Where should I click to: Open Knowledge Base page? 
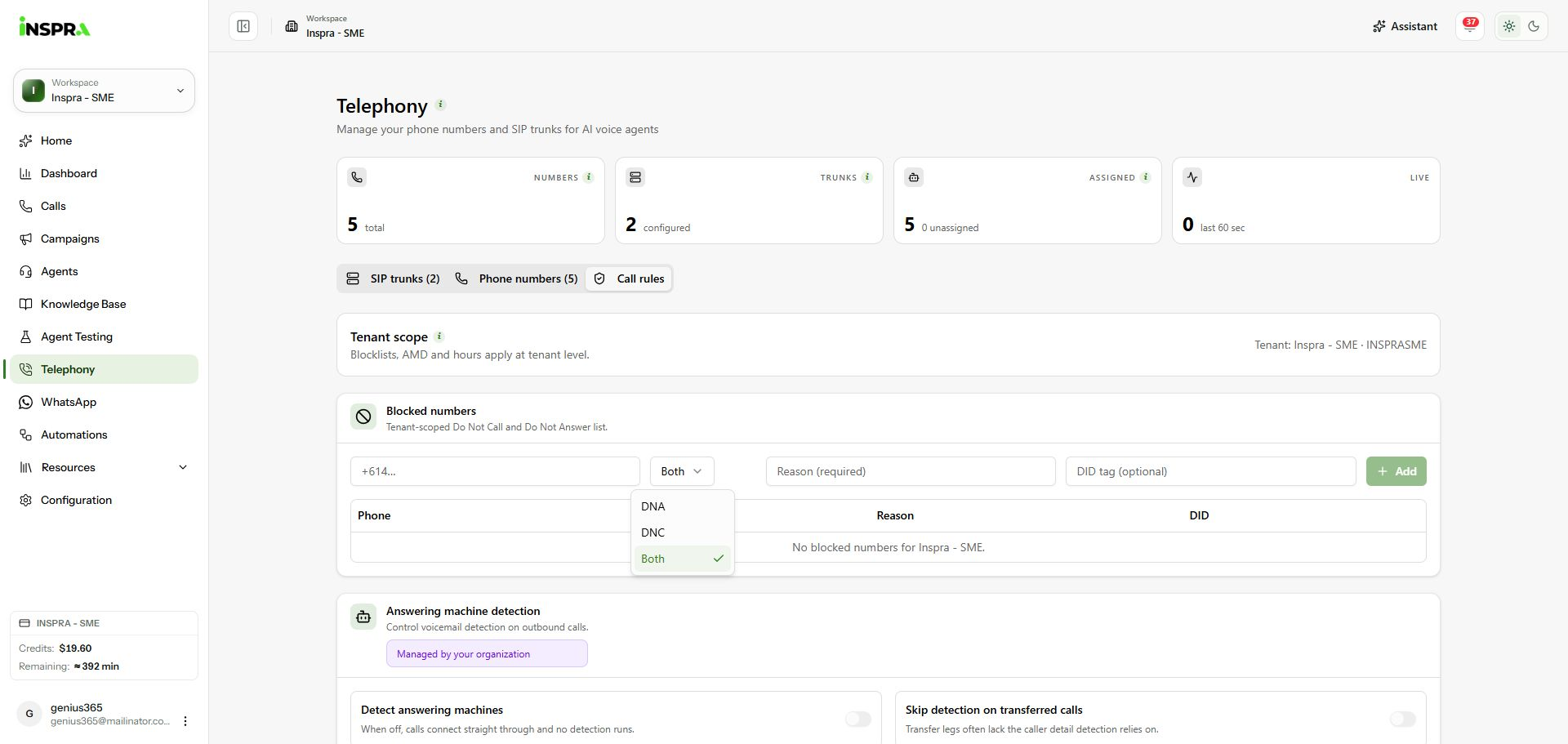pyautogui.click(x=104, y=304)
